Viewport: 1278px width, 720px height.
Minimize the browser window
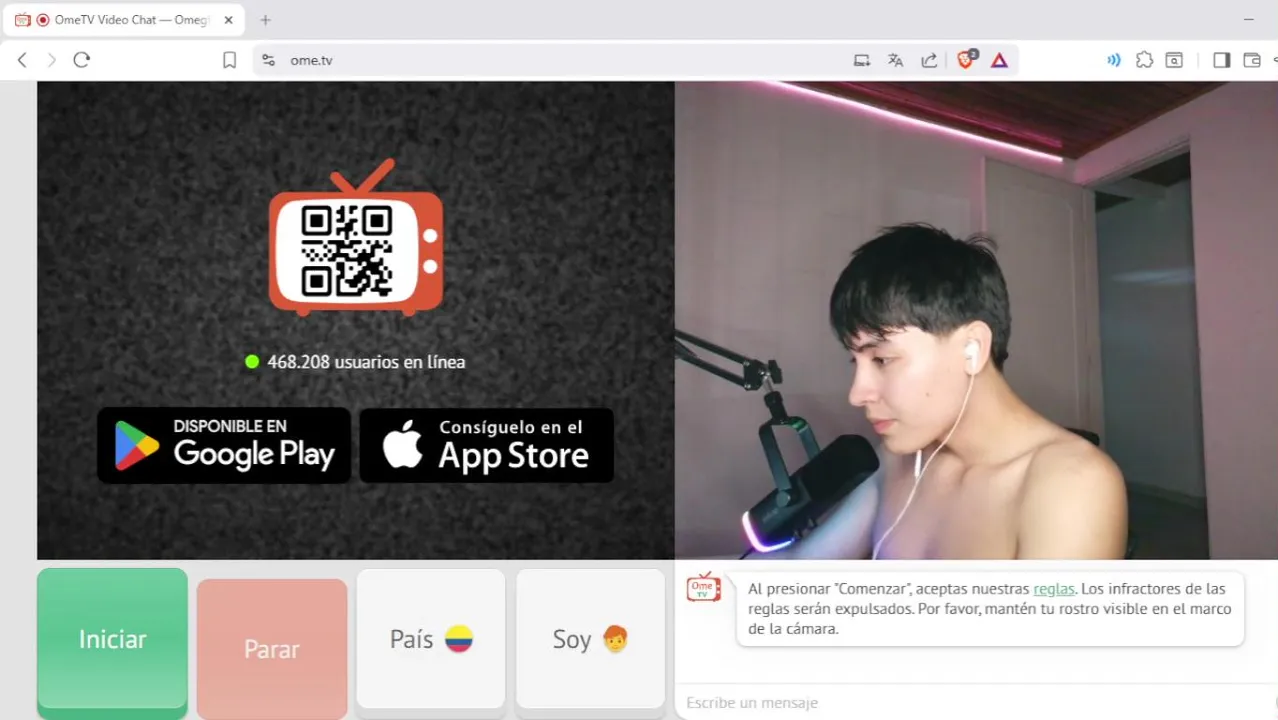(x=1248, y=20)
